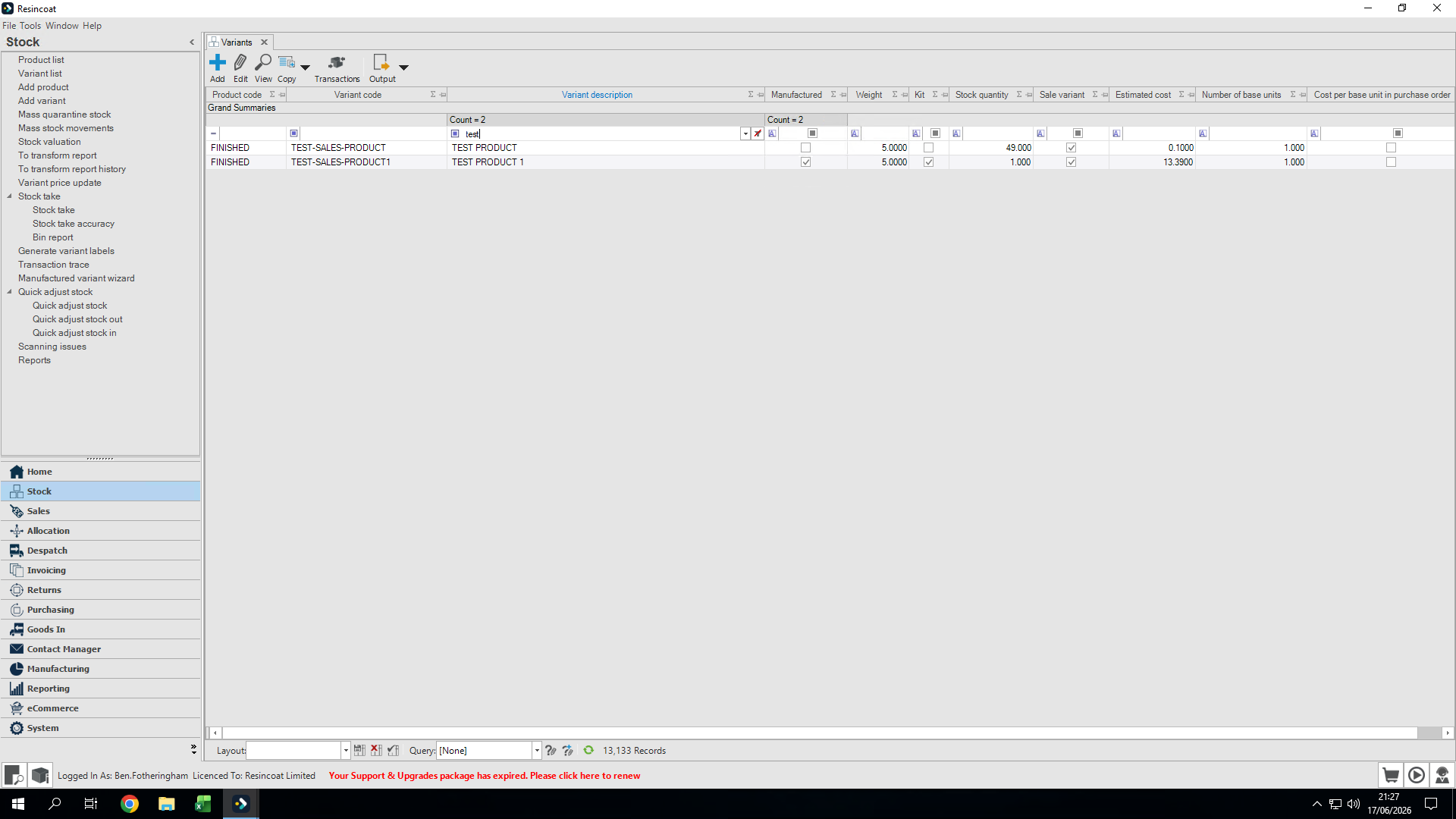Screen dimensions: 1456x819
Task: Refresh the records list
Action: click(x=588, y=751)
